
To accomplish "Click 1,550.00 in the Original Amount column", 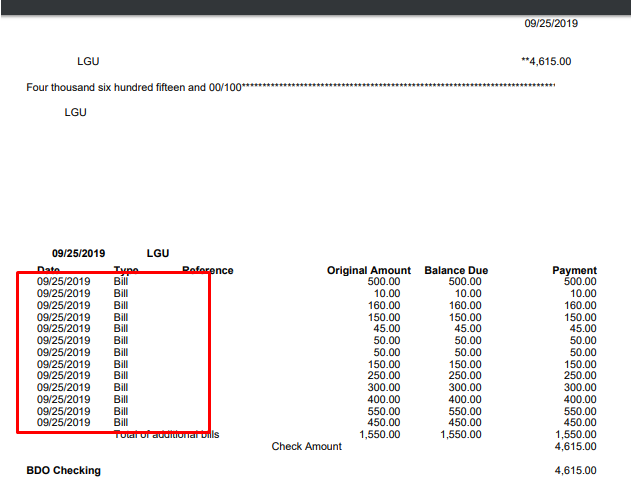I will (380, 434).
